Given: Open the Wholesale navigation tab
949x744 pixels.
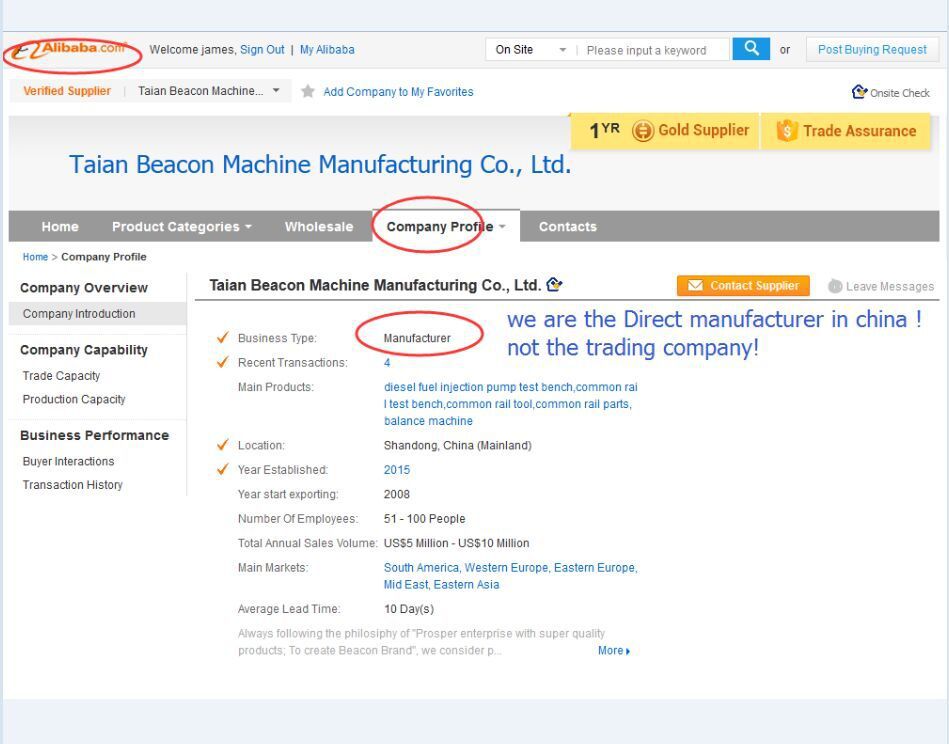Looking at the screenshot, I should coord(319,226).
